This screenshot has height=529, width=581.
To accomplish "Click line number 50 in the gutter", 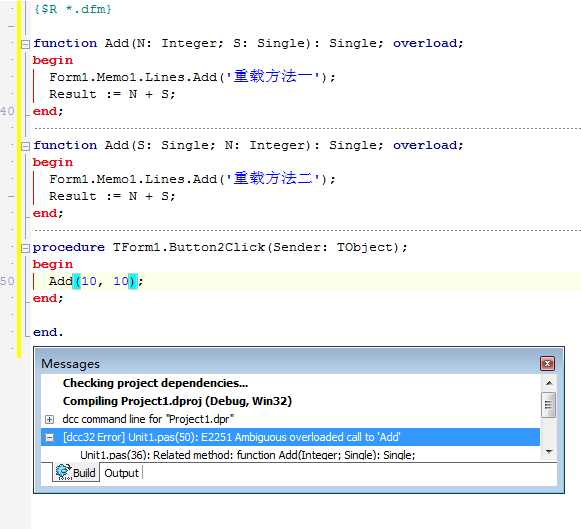I will point(7,281).
